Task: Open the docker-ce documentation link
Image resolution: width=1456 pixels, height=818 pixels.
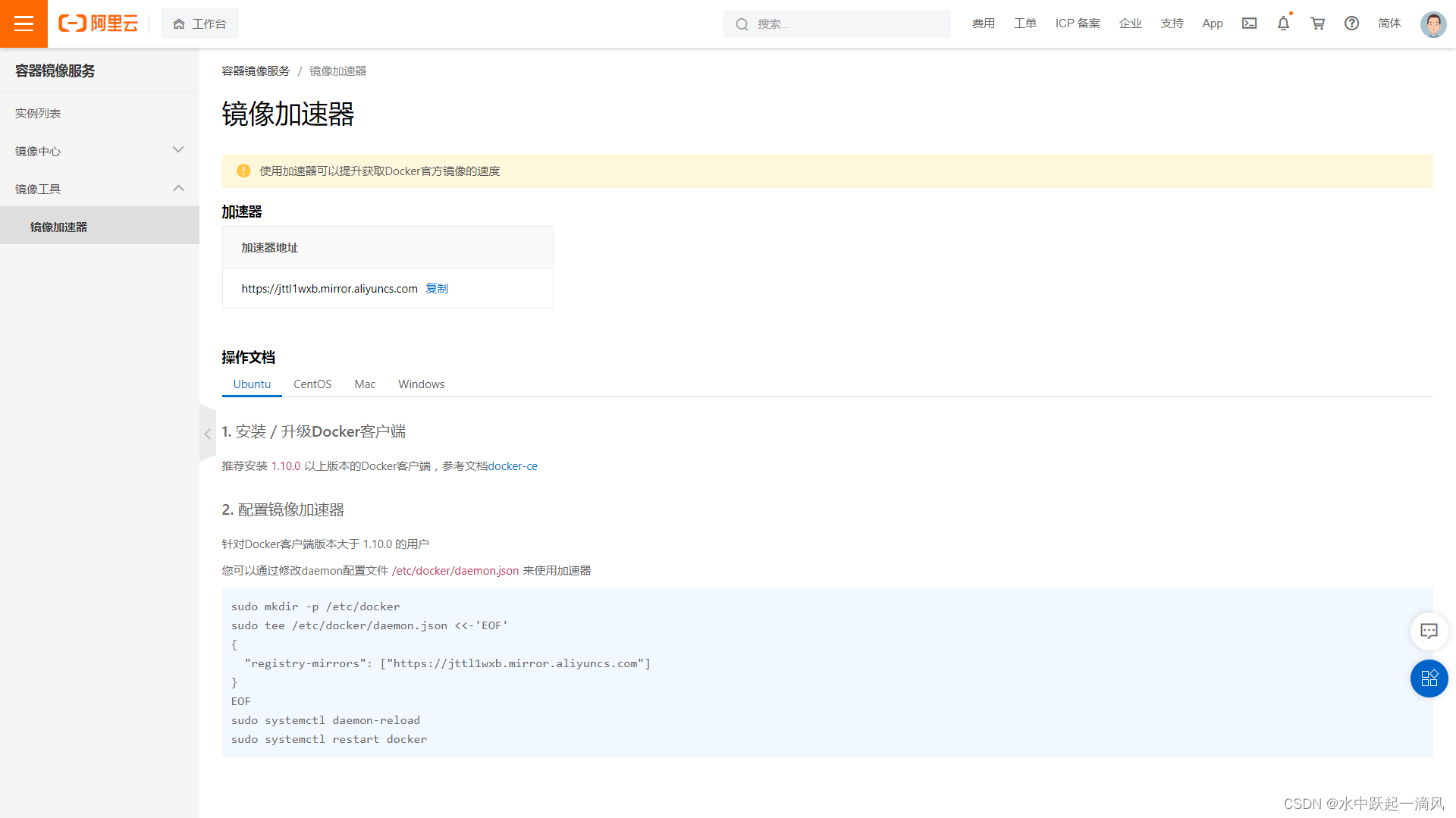Action: (x=512, y=465)
